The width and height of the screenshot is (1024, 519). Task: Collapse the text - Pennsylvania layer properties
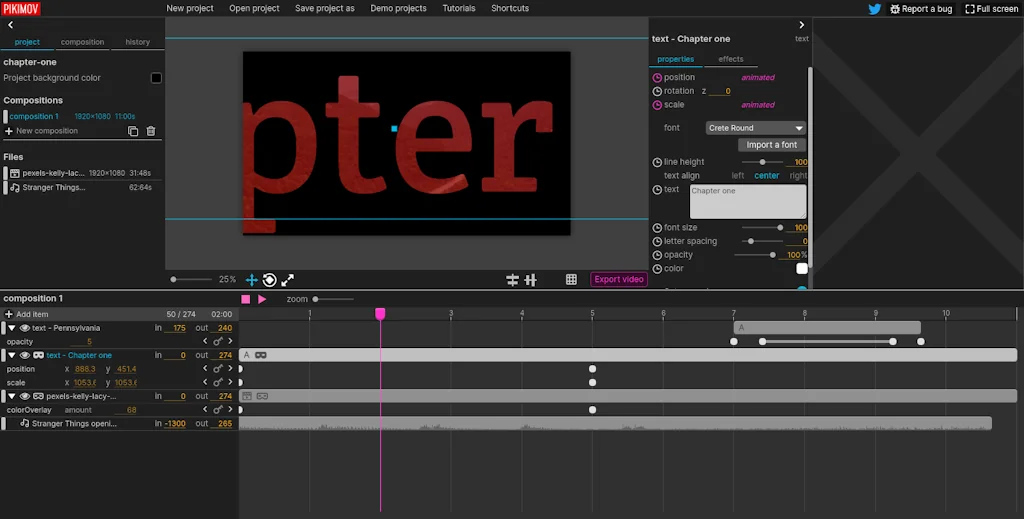[x=13, y=328]
